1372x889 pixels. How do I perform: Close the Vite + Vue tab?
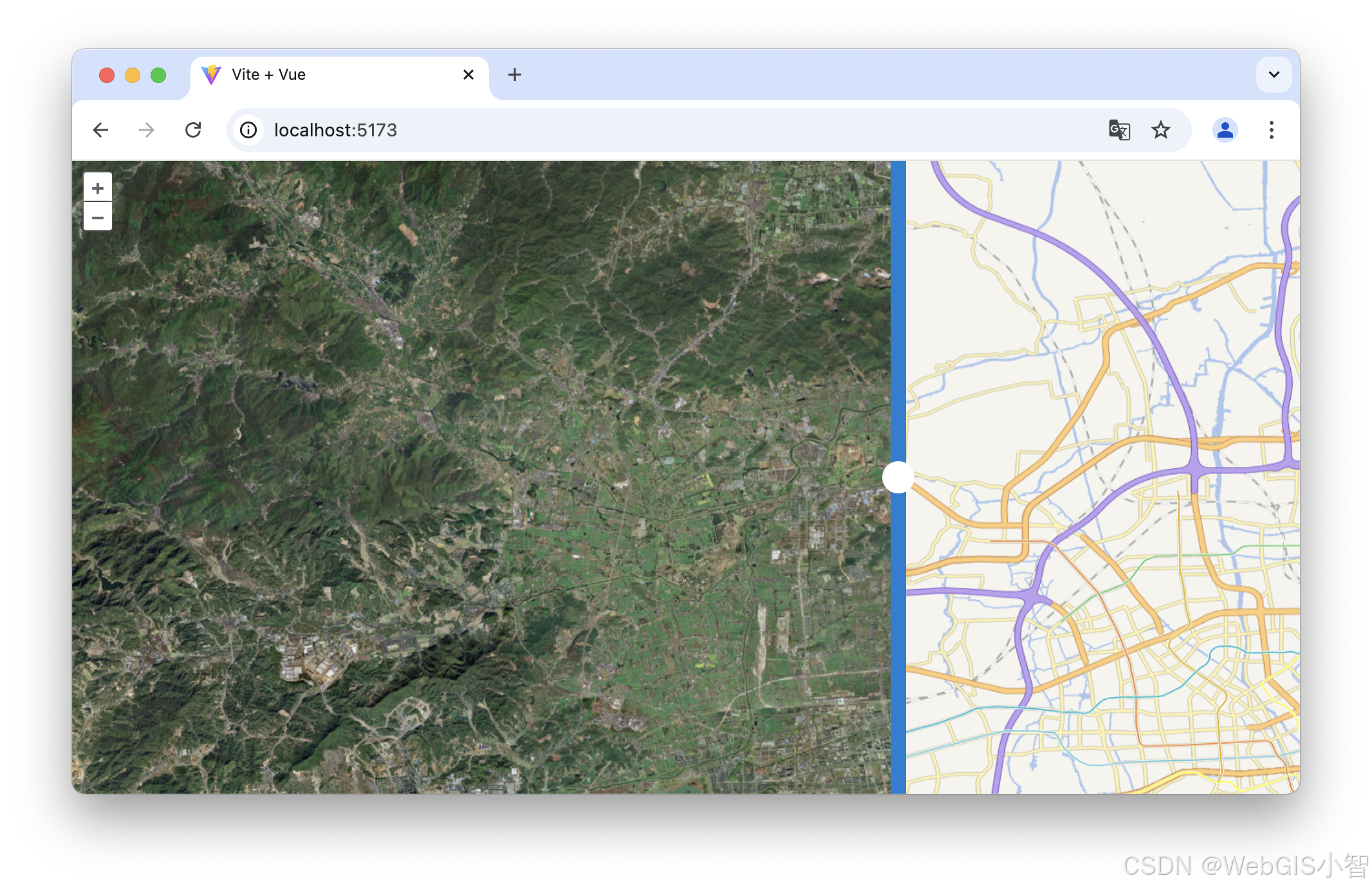(x=468, y=75)
